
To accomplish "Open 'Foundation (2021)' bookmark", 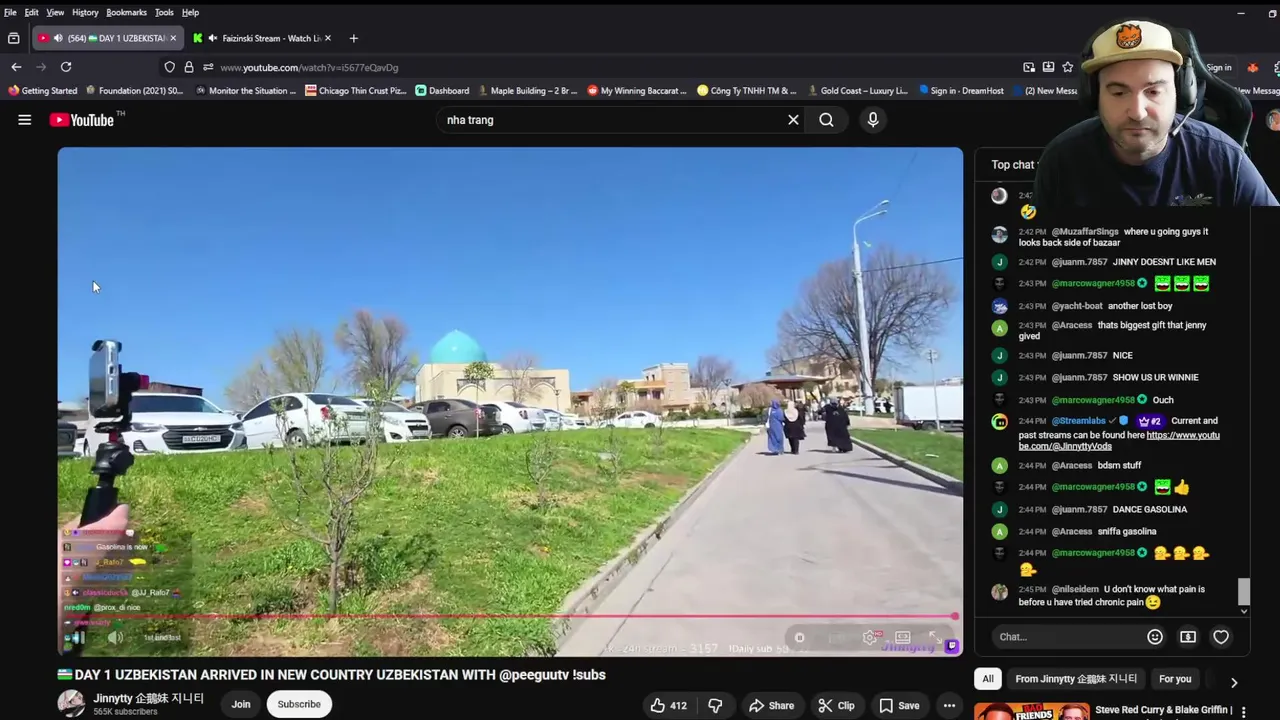I will [x=134, y=90].
